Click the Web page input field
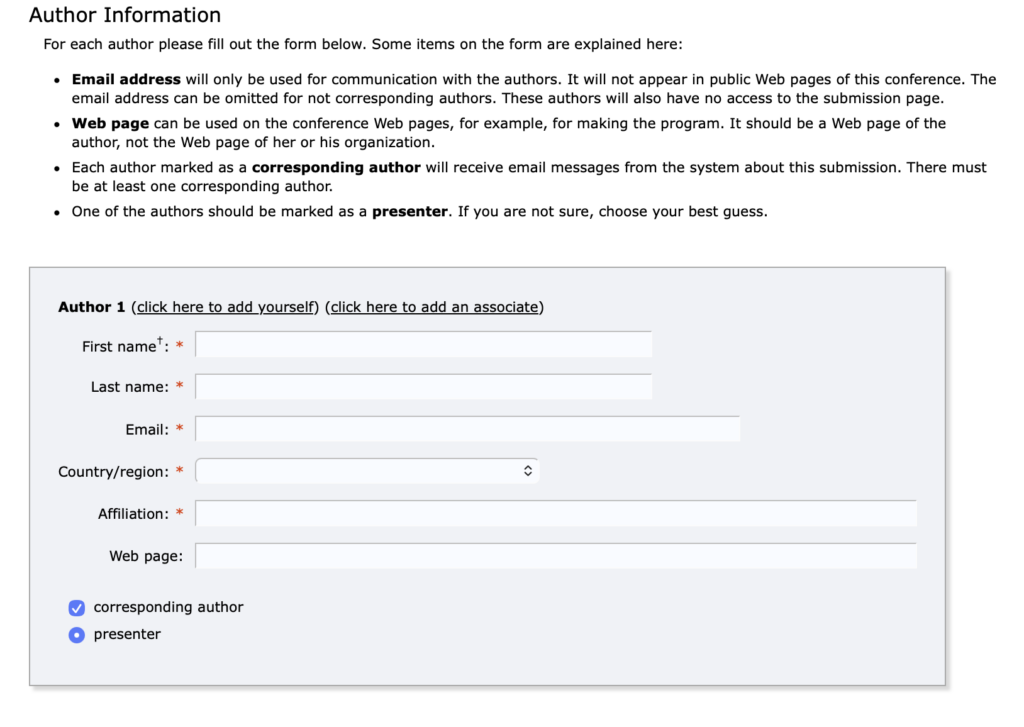The height and width of the screenshot is (727, 1024). (x=556, y=556)
